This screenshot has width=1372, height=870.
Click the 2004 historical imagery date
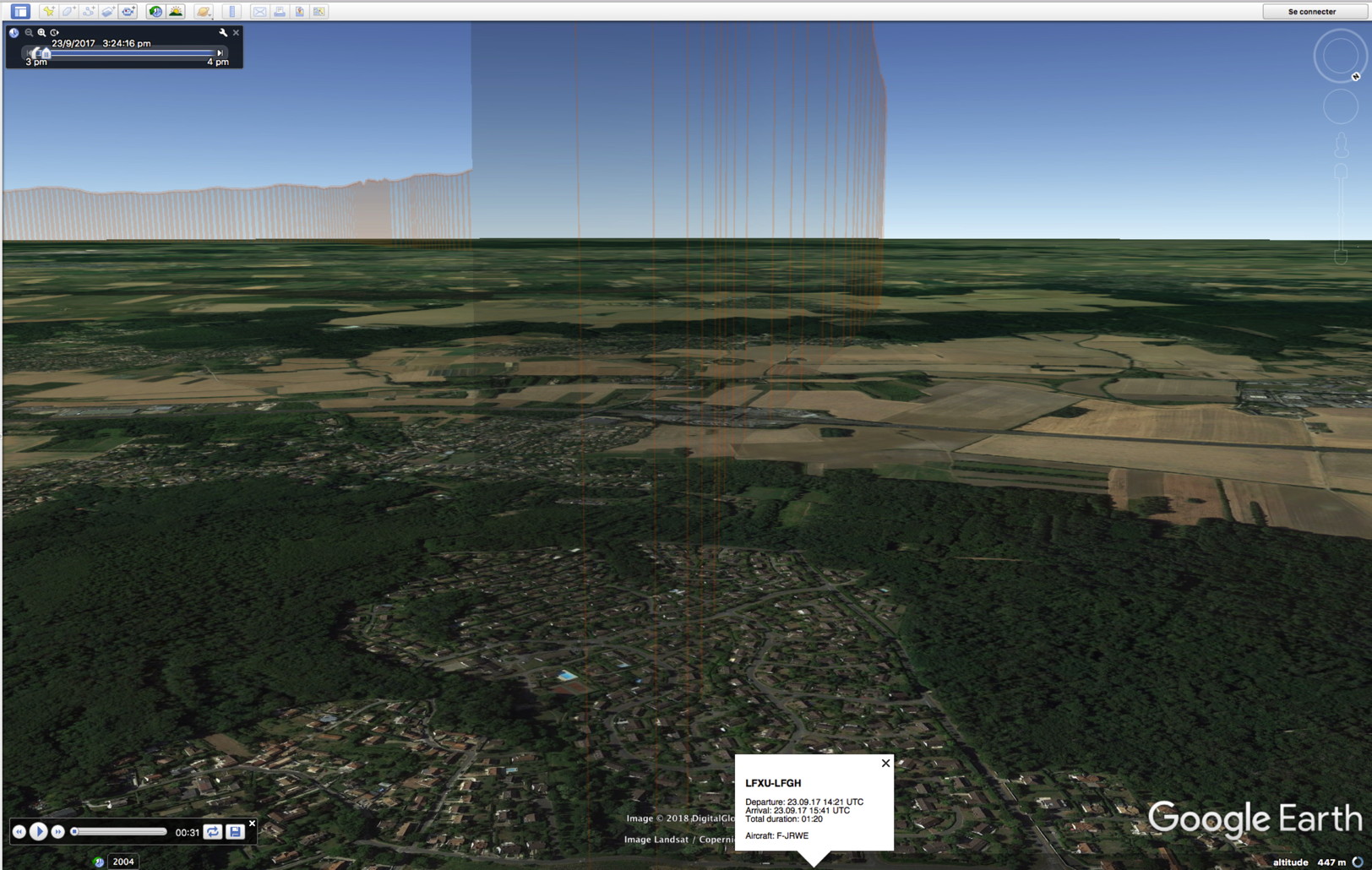click(x=123, y=862)
